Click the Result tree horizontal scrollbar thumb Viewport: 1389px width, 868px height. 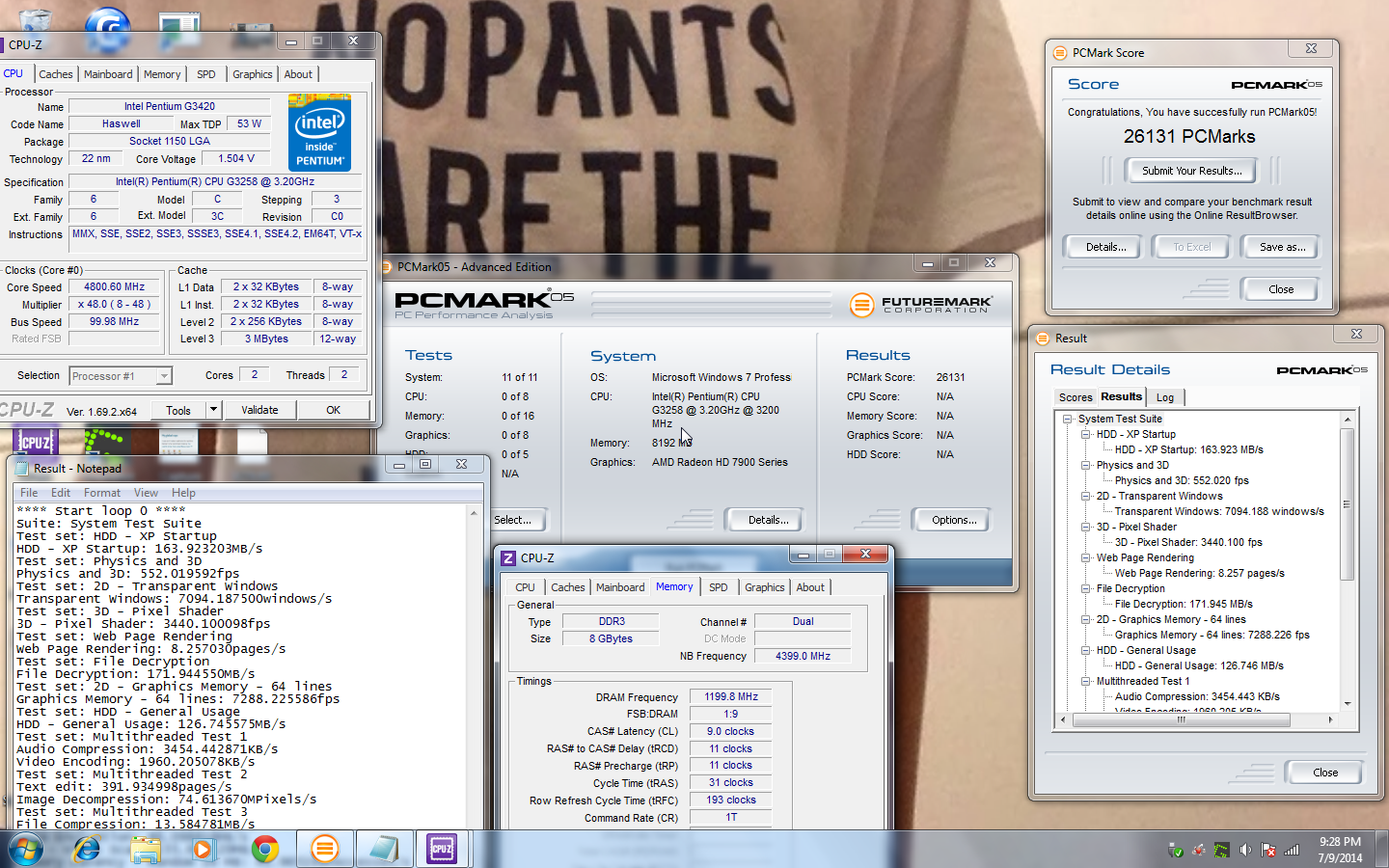1182,719
